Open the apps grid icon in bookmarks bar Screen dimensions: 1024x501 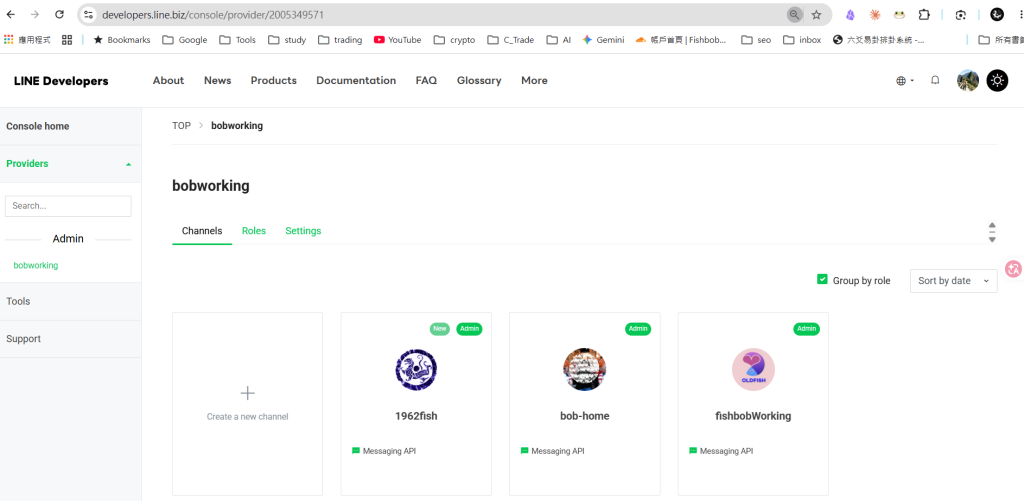coord(67,40)
